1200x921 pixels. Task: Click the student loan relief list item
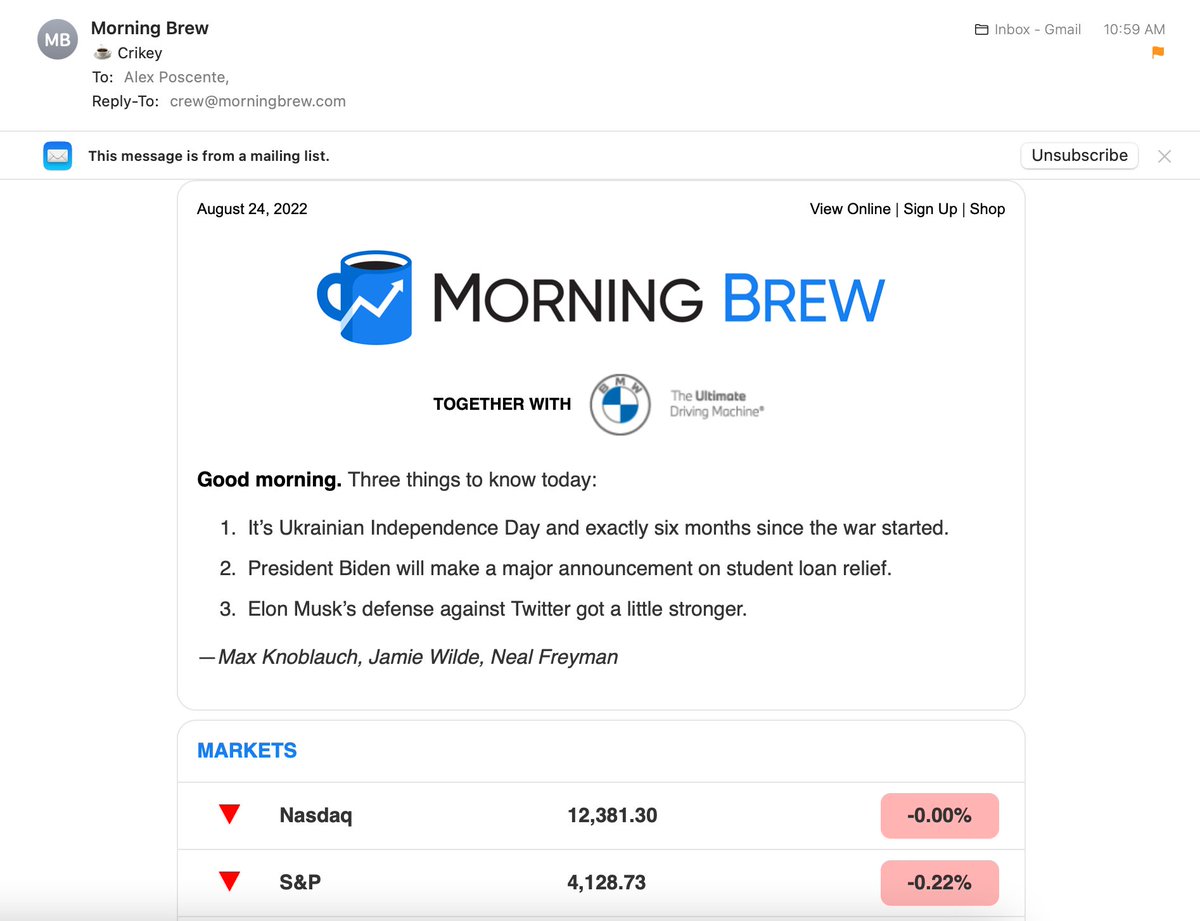(x=569, y=568)
